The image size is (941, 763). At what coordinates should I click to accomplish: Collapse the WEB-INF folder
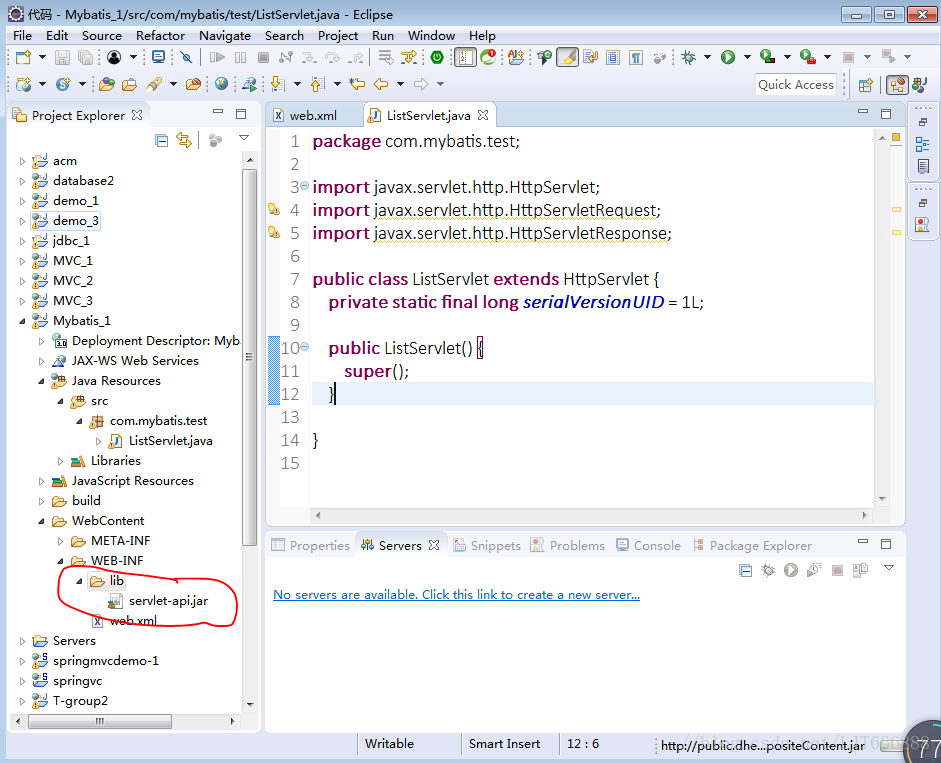pos(61,561)
